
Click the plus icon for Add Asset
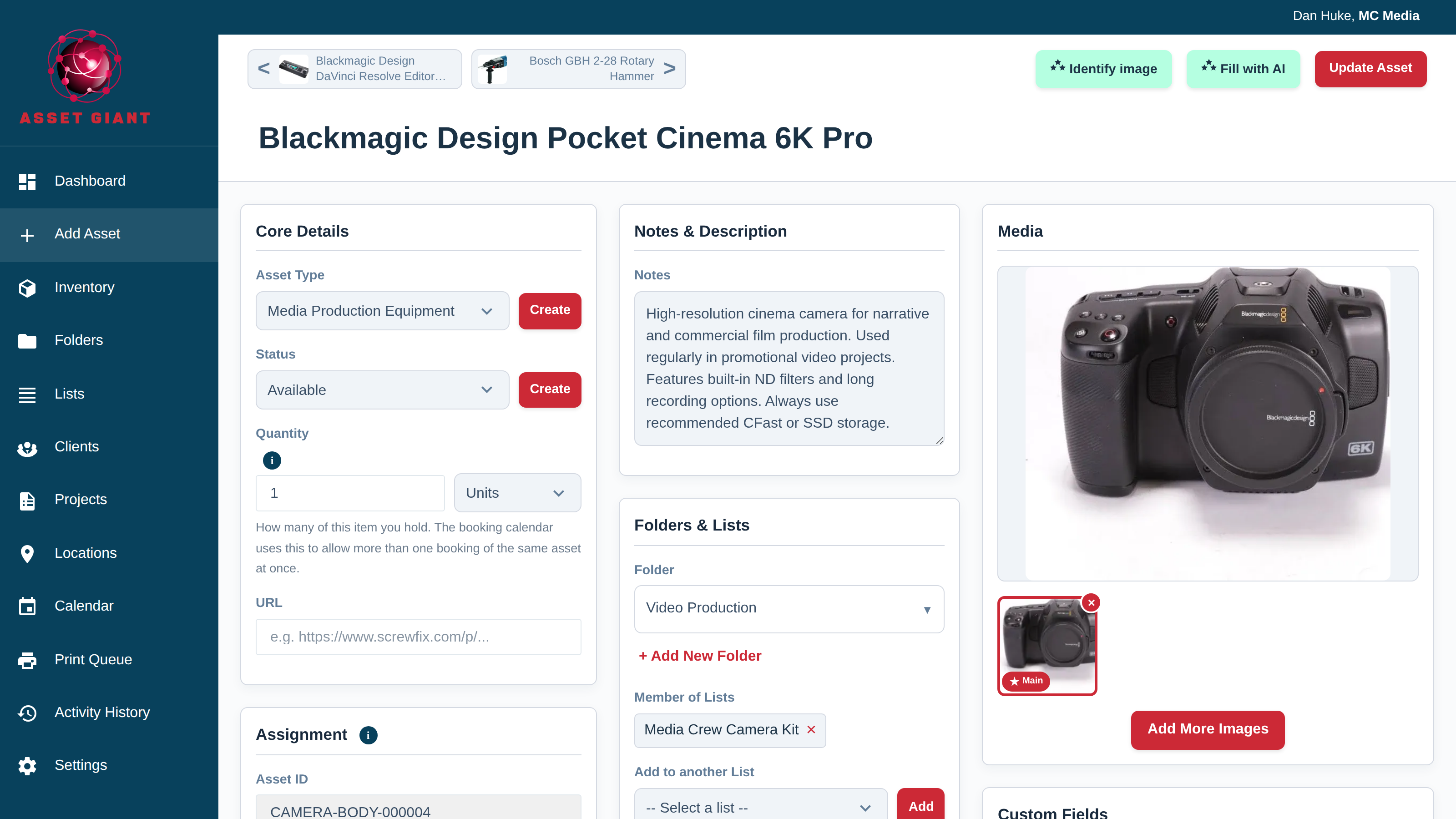(27, 235)
